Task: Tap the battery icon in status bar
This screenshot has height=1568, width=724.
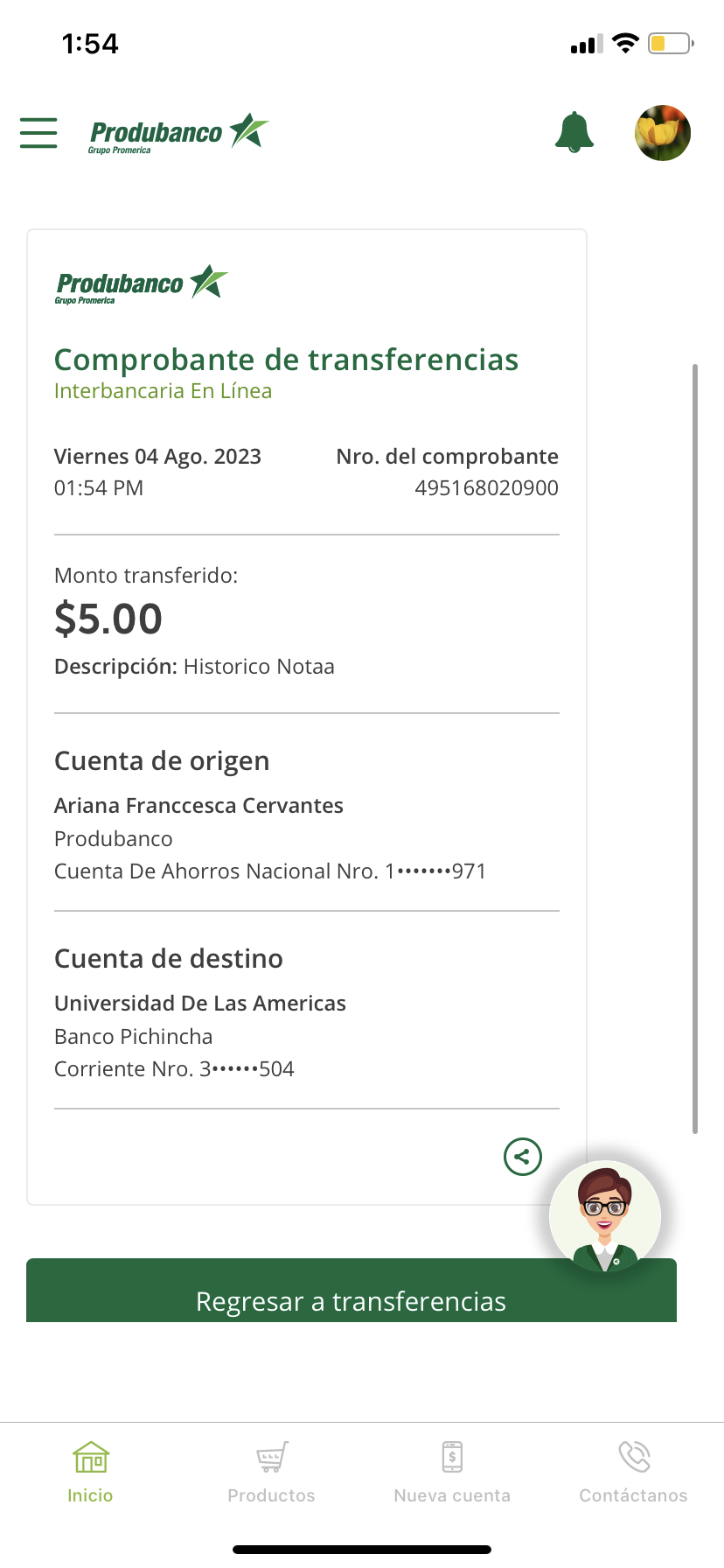Action: pos(670,43)
